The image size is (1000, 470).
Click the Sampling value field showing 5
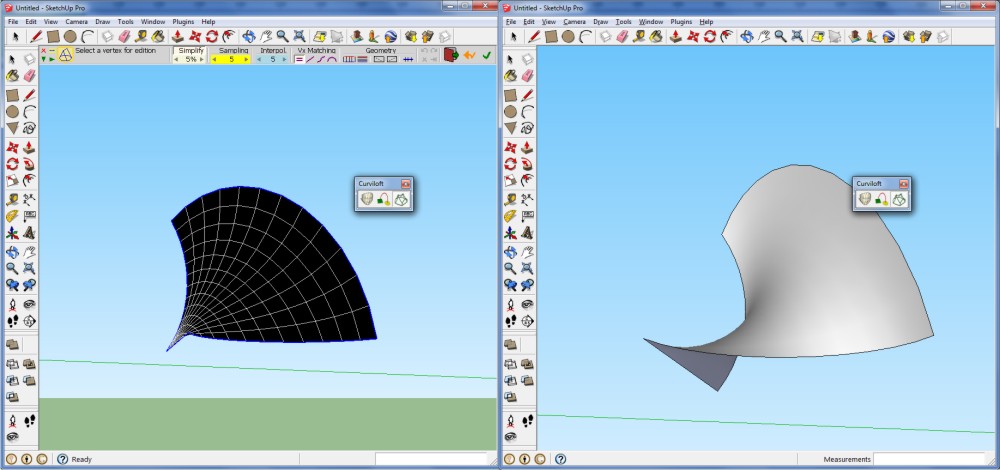(x=231, y=60)
